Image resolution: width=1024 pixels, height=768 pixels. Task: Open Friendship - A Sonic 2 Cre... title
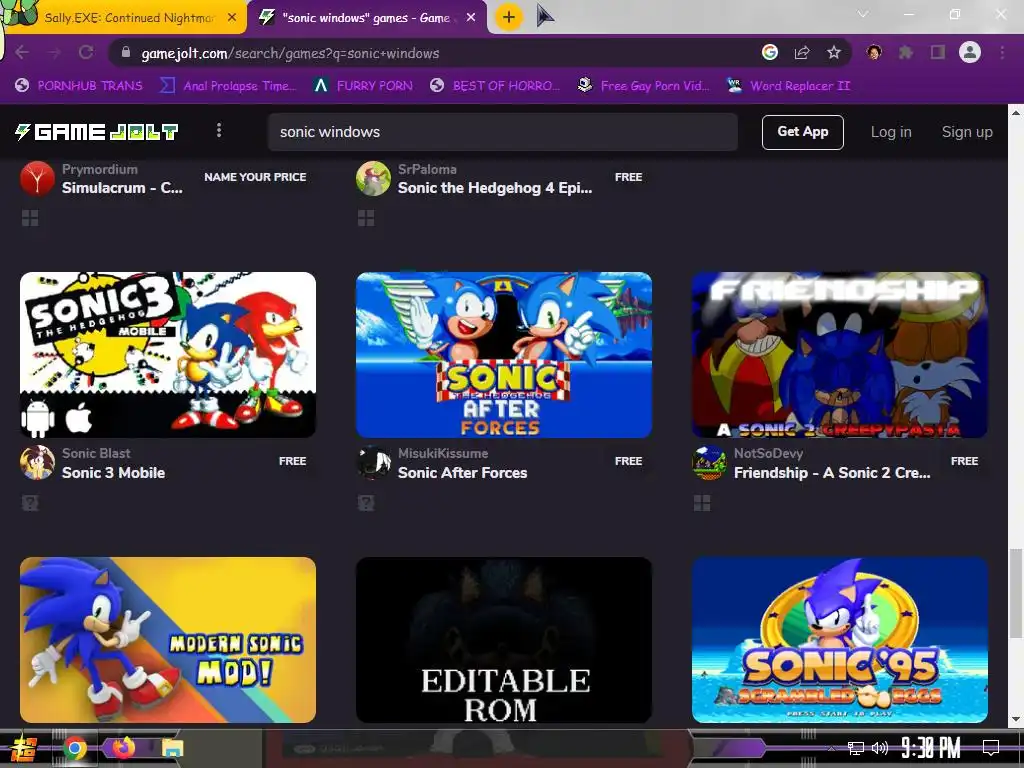coord(832,473)
